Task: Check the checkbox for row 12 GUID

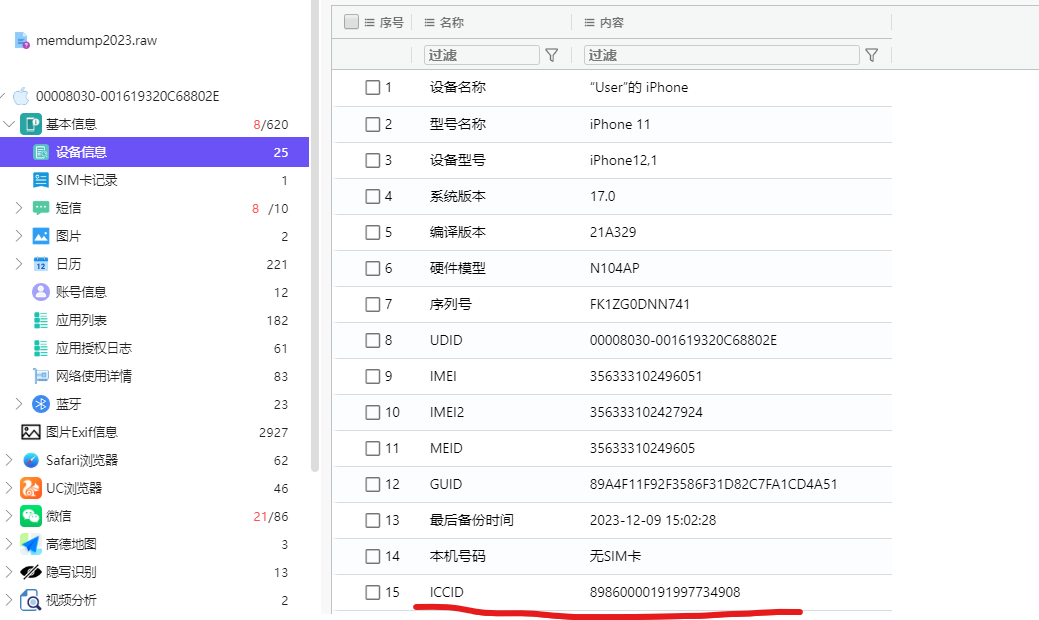Action: pyautogui.click(x=373, y=484)
